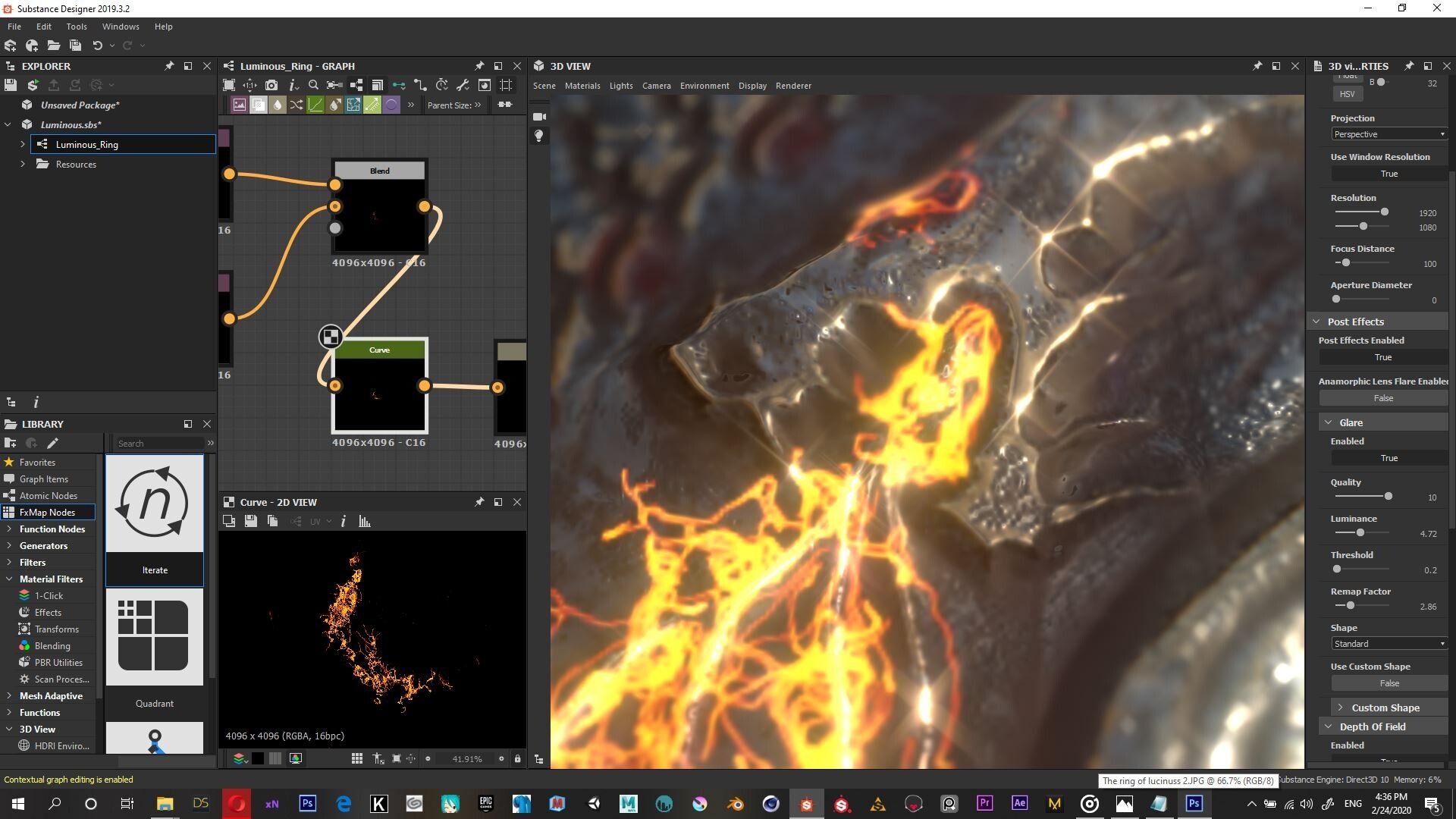The height and width of the screenshot is (819, 1456).
Task: Toggle Use Custom Shape False button
Action: (x=1389, y=683)
